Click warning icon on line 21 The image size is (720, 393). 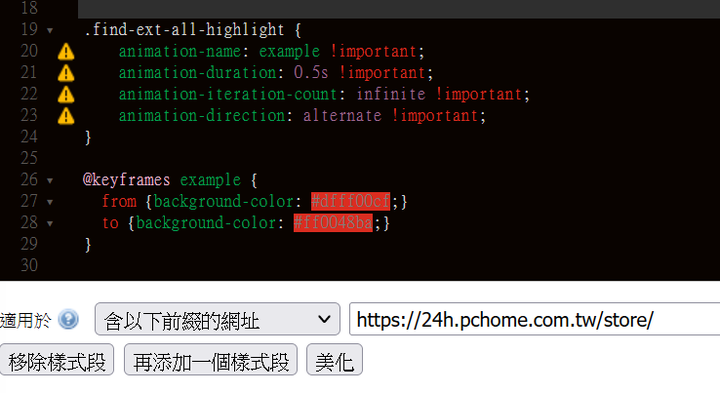point(66,73)
